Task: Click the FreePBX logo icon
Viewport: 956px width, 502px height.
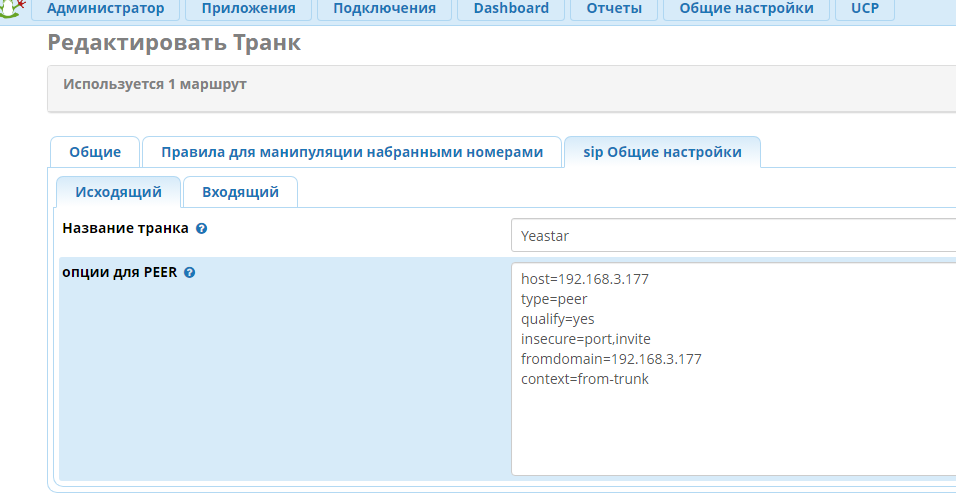Action: 12,9
